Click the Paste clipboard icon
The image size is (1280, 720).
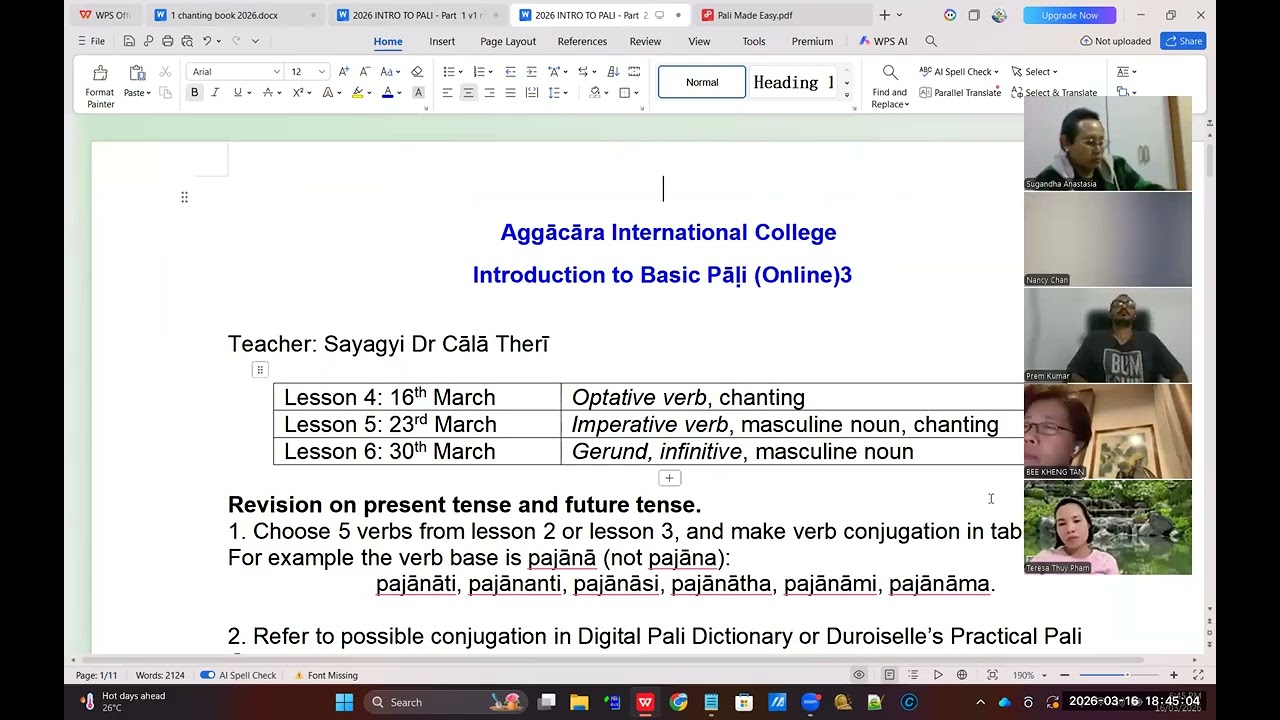click(137, 73)
